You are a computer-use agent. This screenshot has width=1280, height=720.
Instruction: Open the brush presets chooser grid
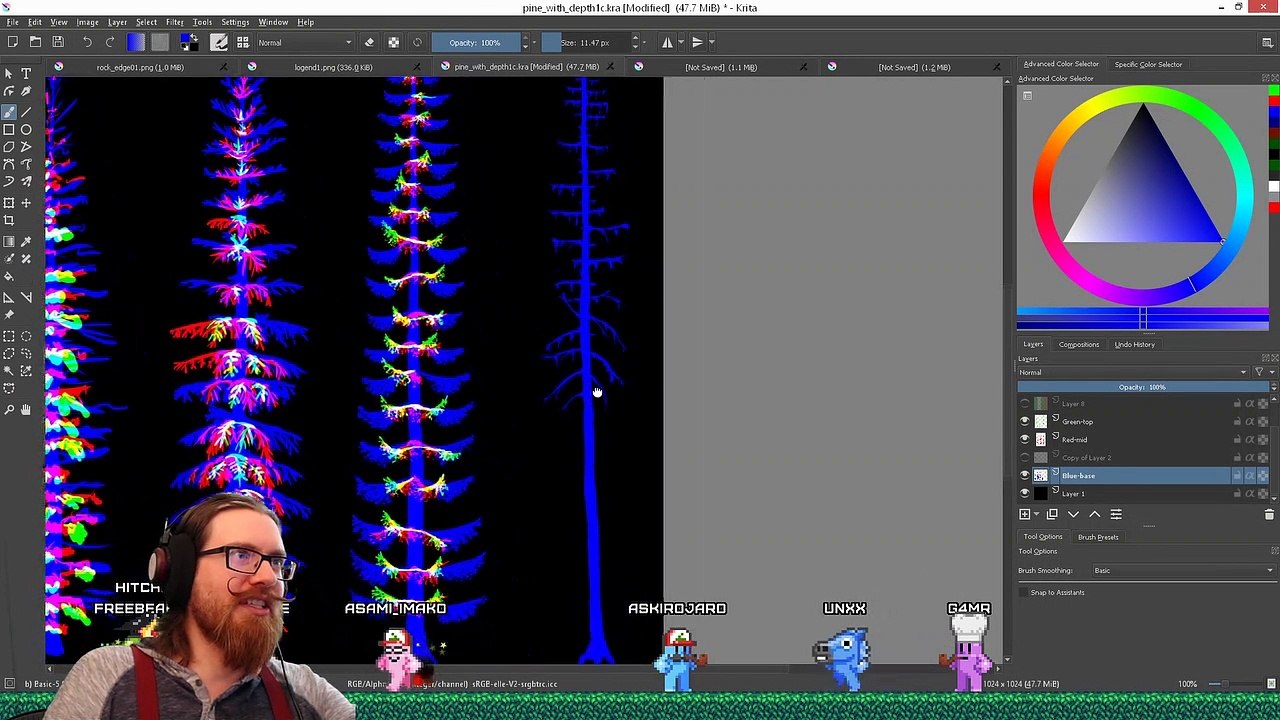[x=243, y=42]
